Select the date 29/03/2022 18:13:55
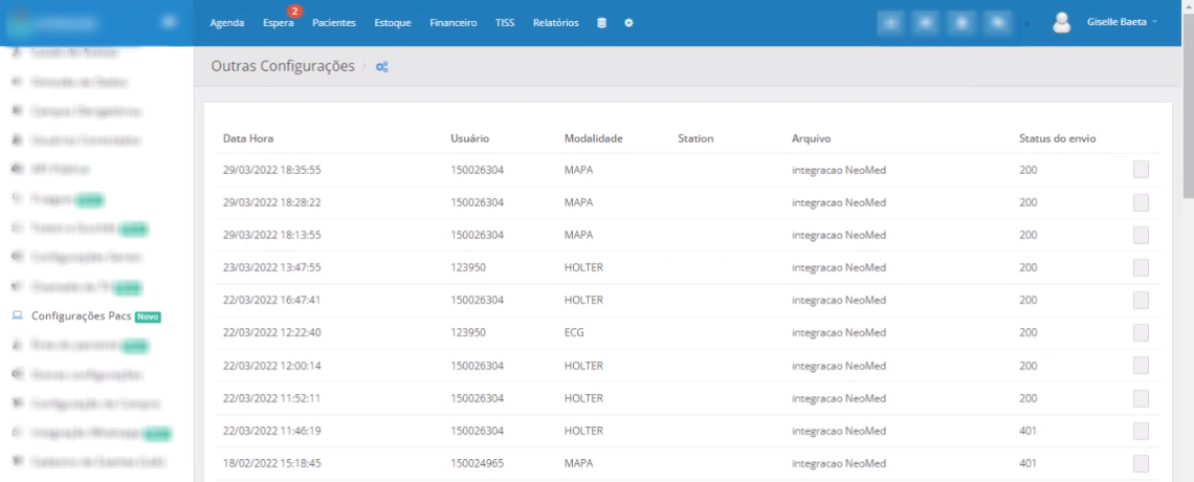 (x=272, y=235)
